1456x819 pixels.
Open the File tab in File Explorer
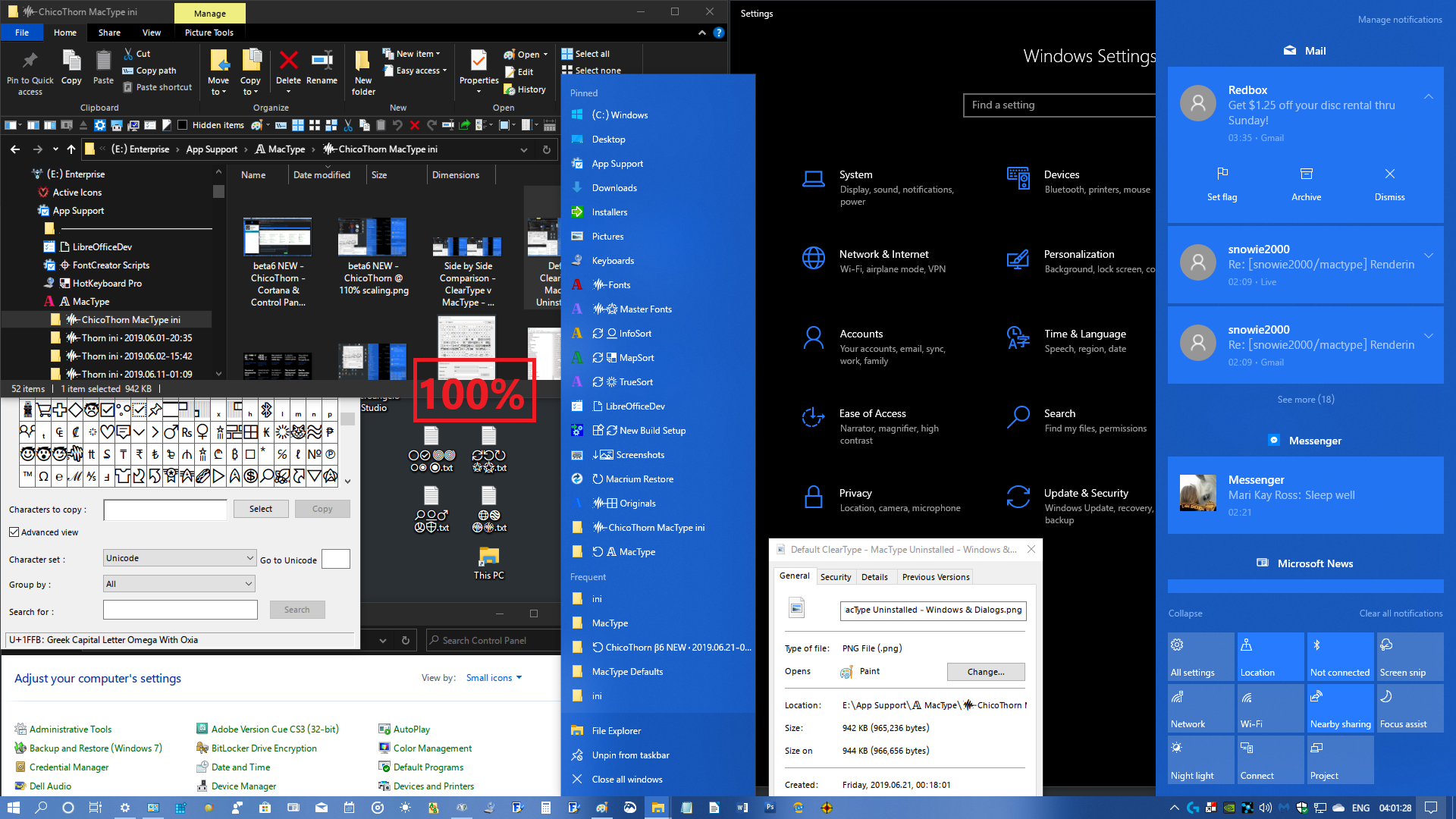[x=22, y=33]
